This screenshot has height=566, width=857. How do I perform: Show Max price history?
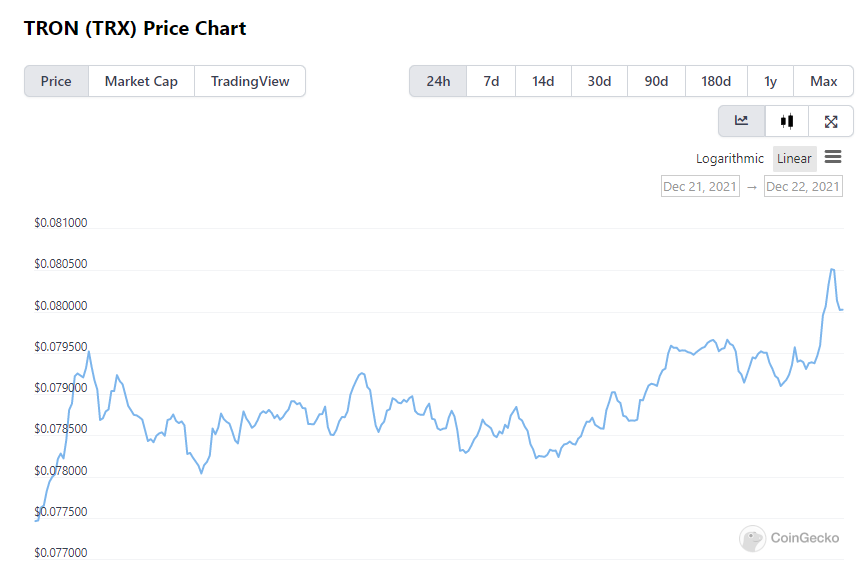click(823, 81)
